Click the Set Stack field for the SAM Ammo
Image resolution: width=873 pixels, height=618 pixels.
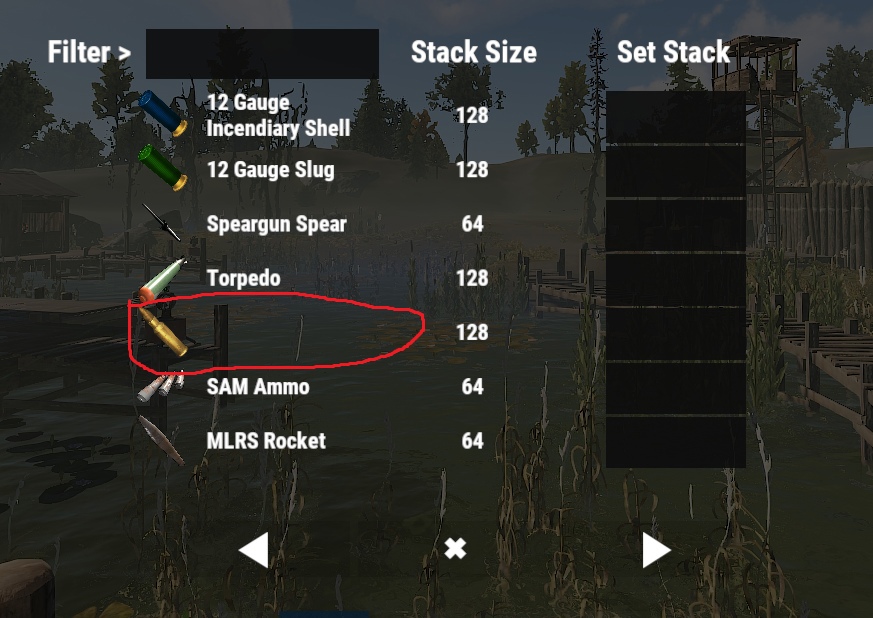(675, 388)
